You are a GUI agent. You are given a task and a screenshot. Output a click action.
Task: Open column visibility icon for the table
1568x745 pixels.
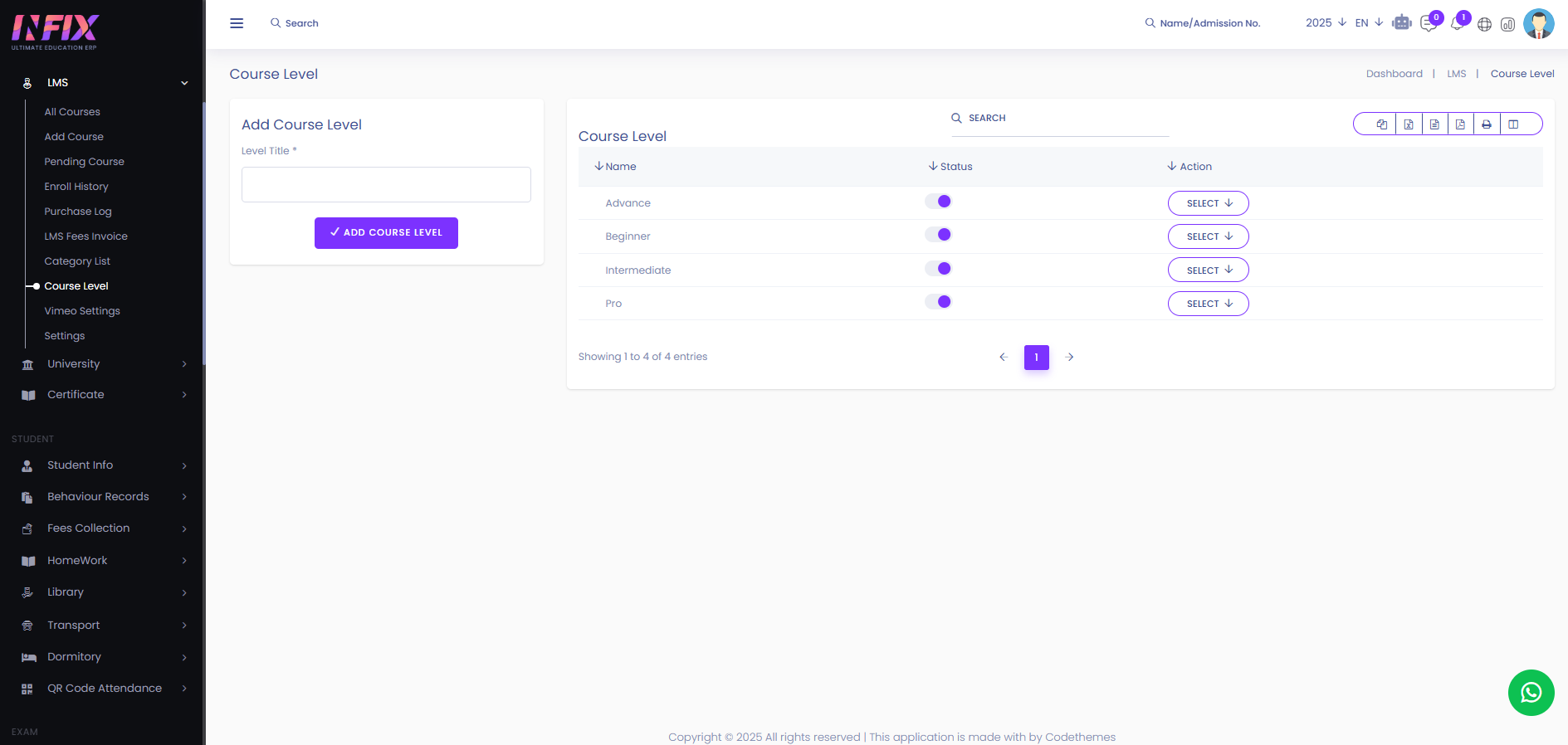pos(1513,124)
